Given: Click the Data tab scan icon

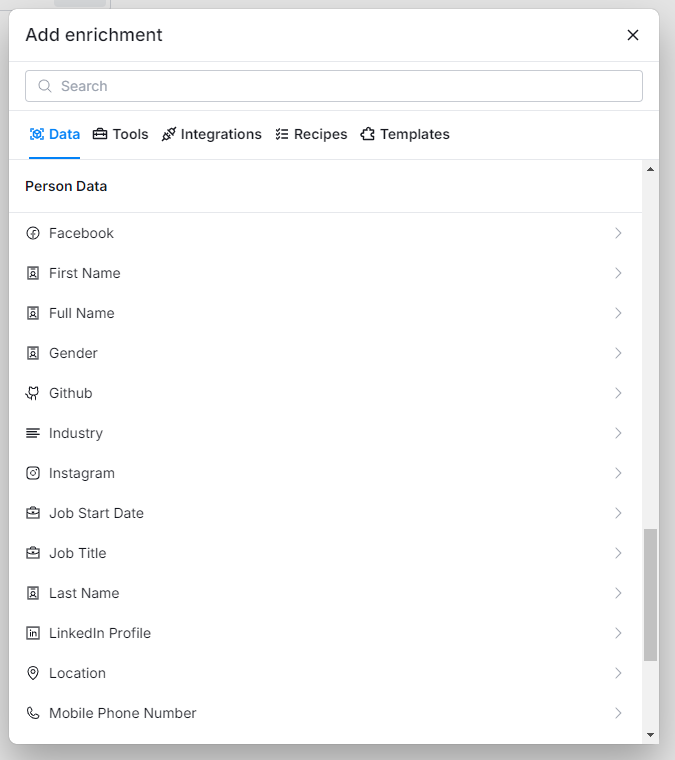Looking at the screenshot, I should (x=37, y=134).
